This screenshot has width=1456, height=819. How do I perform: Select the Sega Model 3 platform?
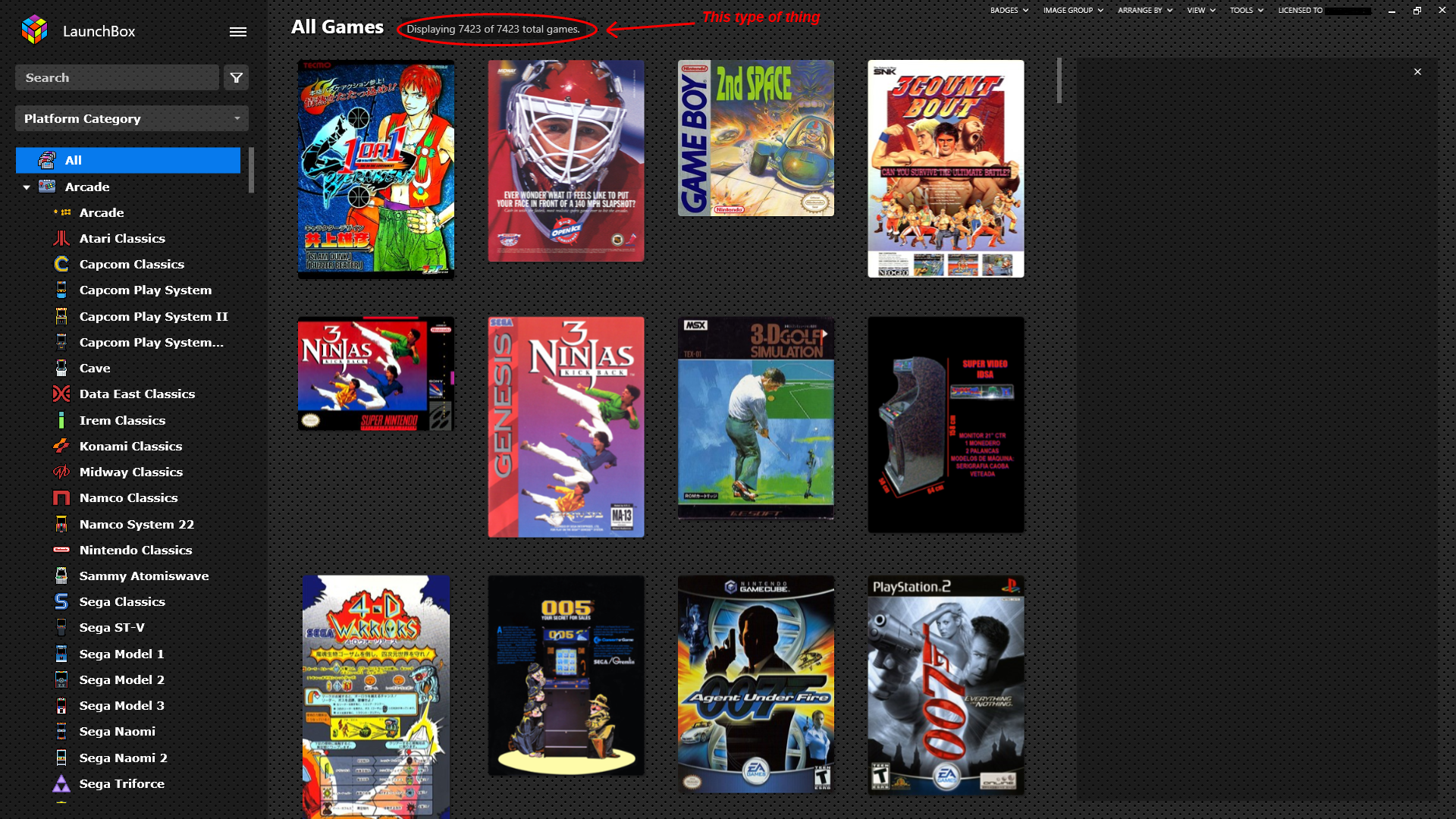tap(121, 705)
